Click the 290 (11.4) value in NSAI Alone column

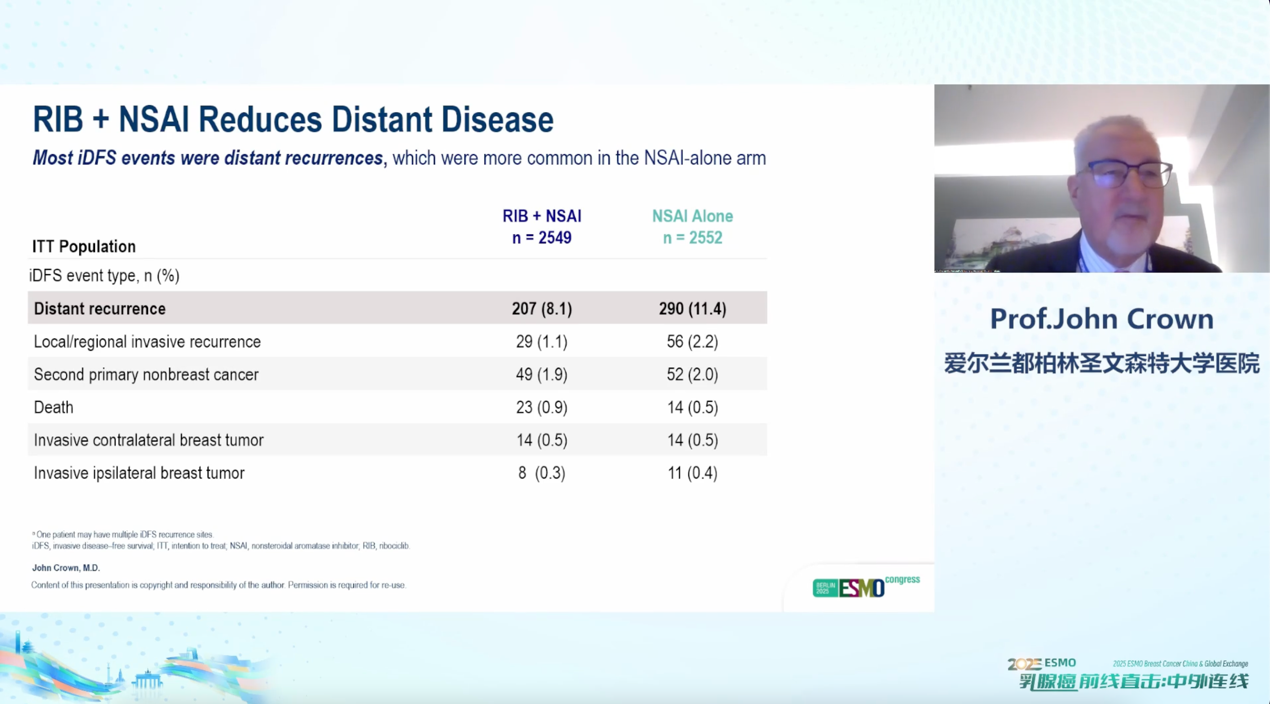[x=692, y=309]
